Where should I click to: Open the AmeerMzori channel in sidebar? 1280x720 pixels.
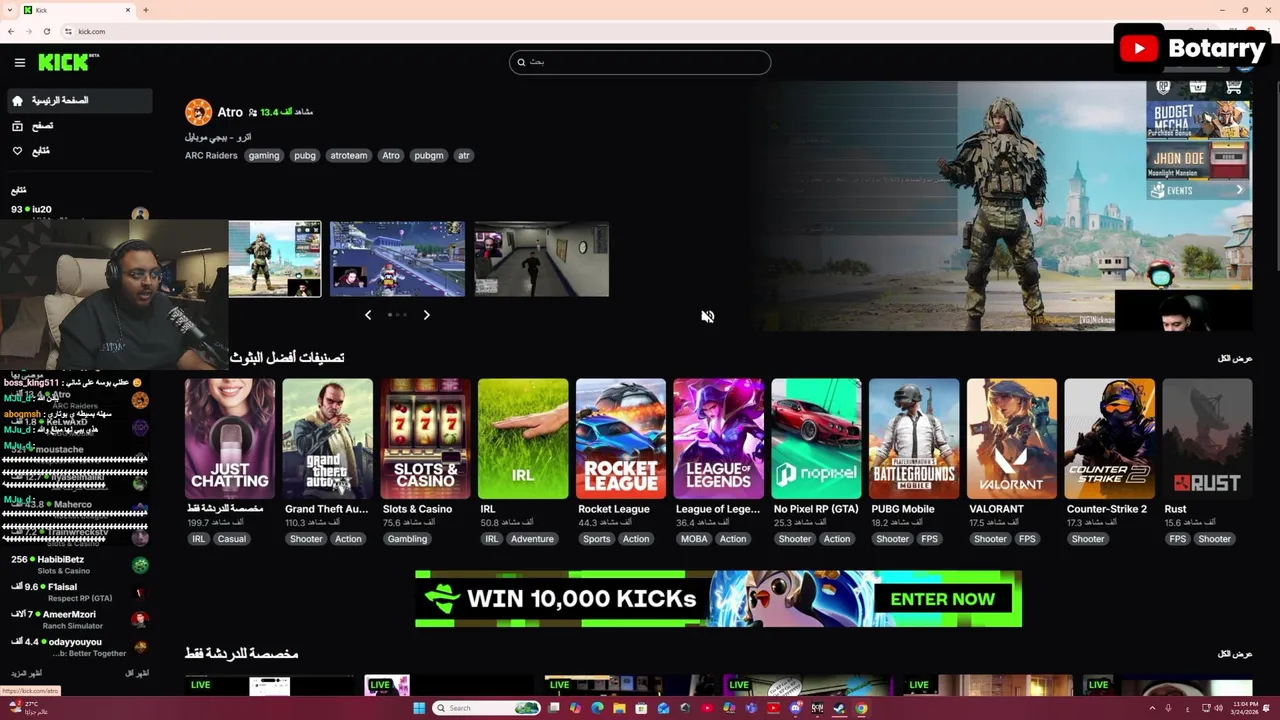[x=78, y=619]
